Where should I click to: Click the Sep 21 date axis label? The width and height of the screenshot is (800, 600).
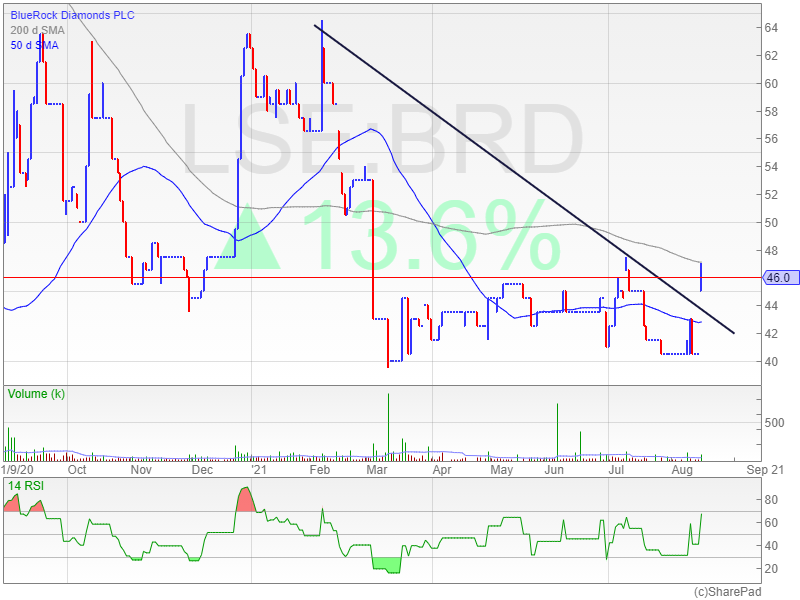click(765, 469)
